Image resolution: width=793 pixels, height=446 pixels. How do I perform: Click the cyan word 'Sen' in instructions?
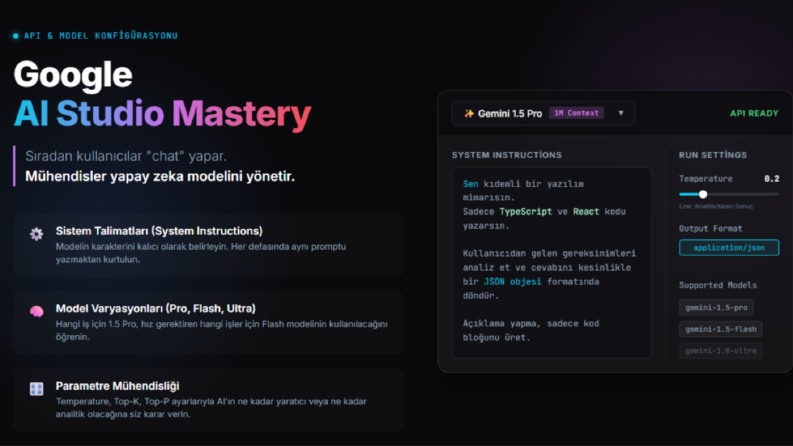[x=470, y=184]
